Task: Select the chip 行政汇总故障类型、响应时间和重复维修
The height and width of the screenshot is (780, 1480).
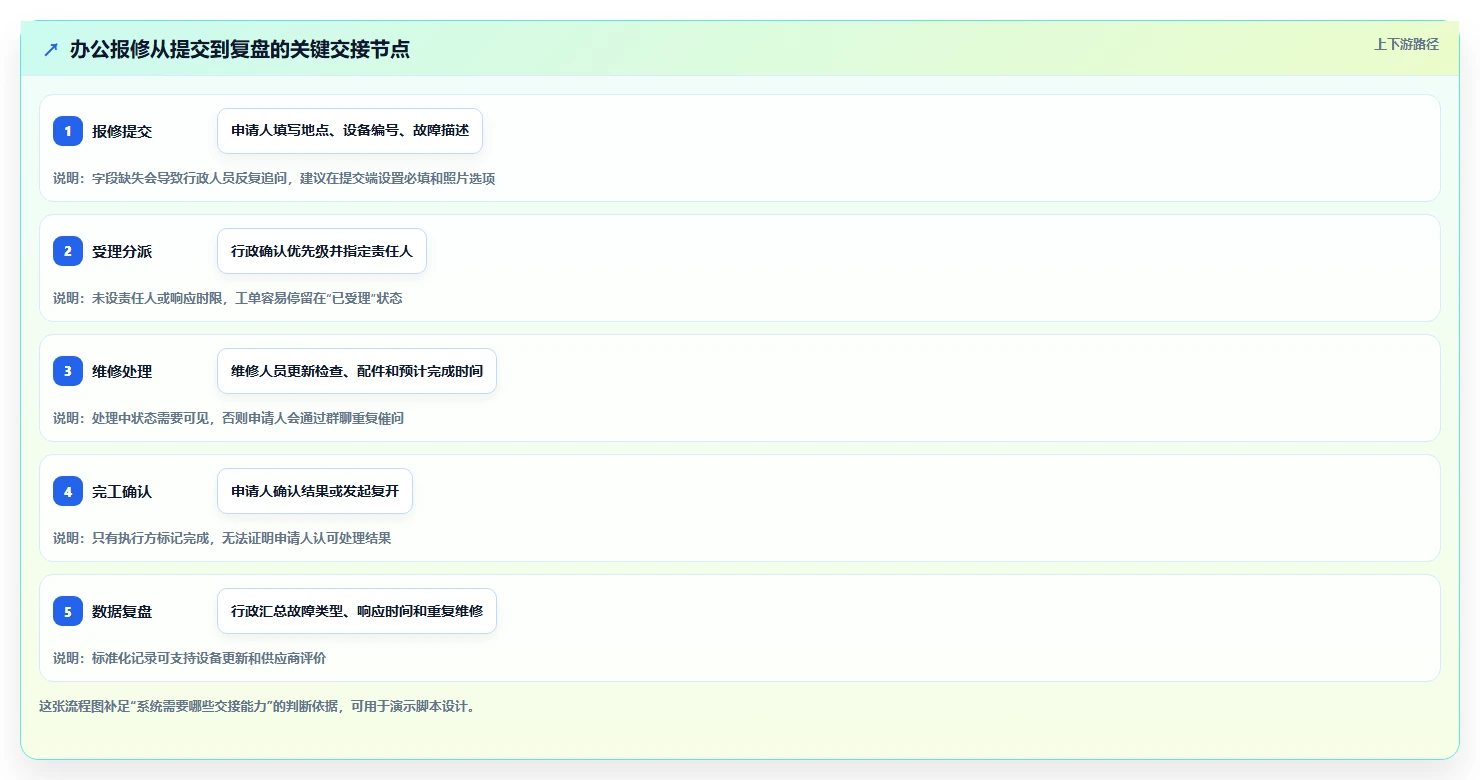Action: 357,611
